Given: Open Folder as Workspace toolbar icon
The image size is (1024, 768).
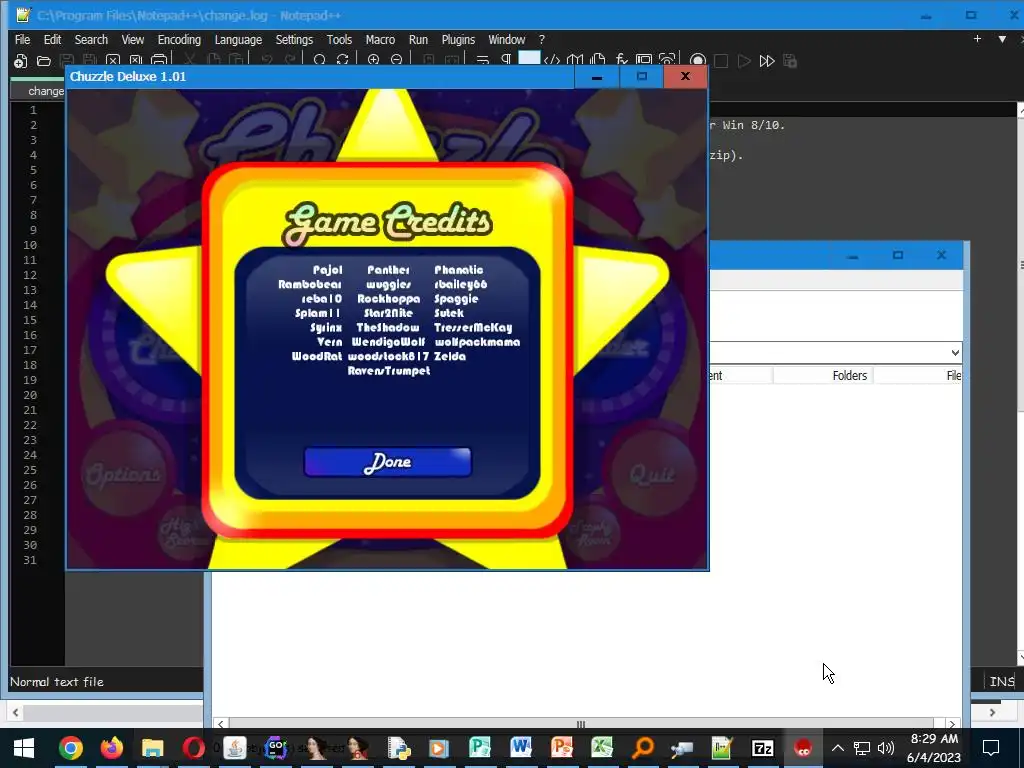Looking at the screenshot, I should (644, 61).
